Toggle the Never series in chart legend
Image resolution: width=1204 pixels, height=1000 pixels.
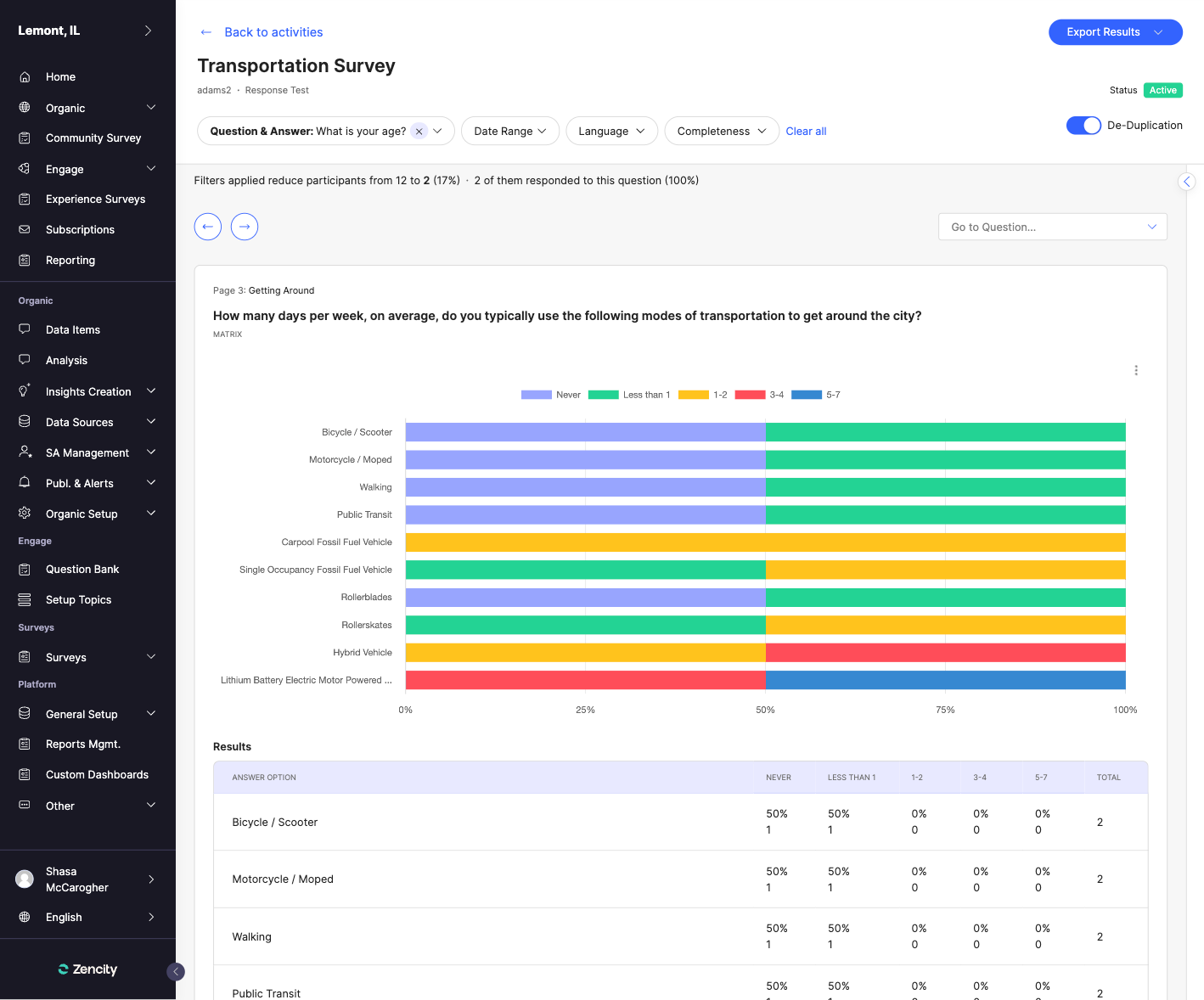click(551, 395)
